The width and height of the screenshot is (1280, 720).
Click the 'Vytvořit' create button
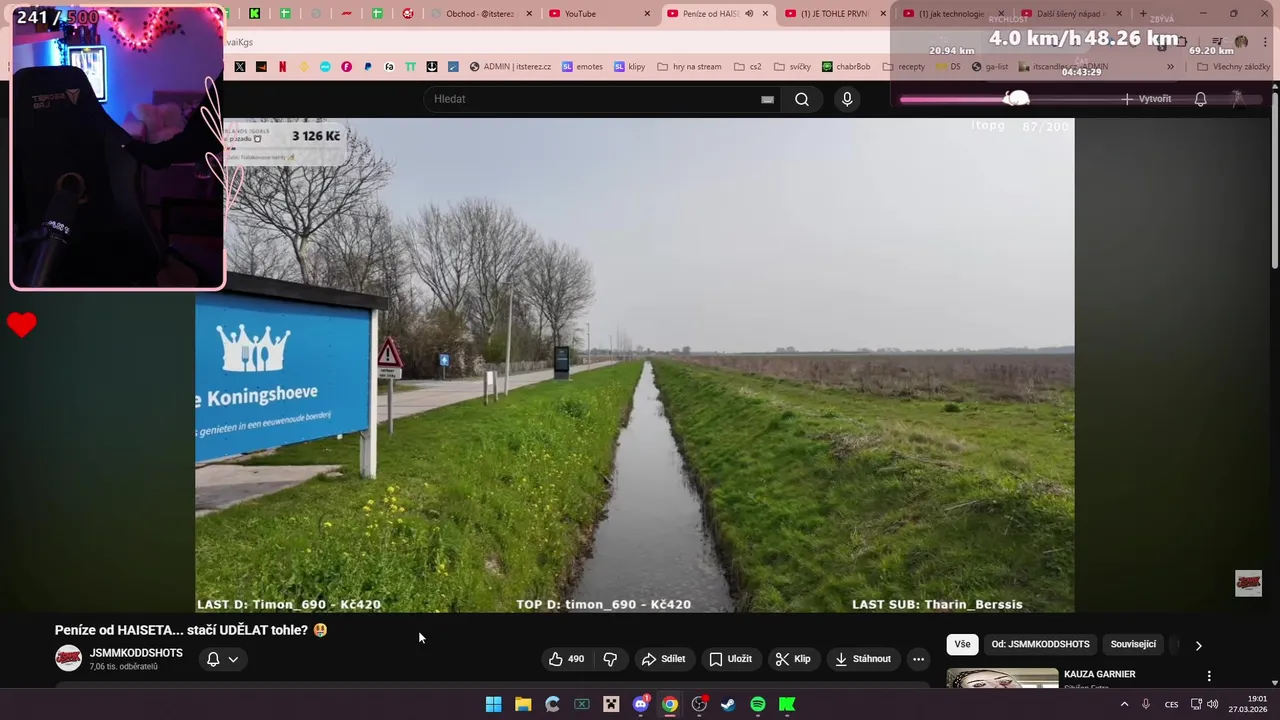(x=1146, y=99)
